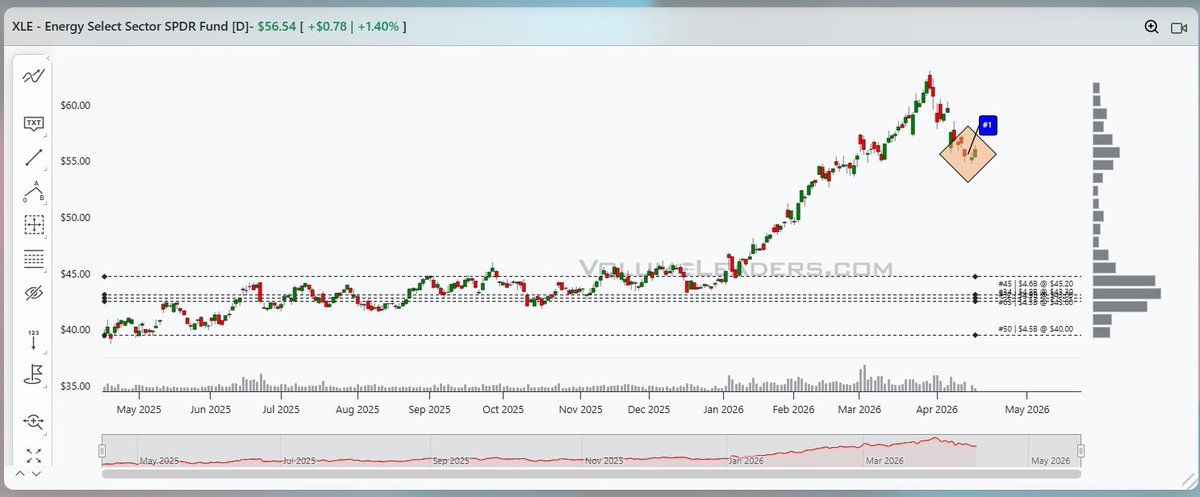Viewport: 1200px width, 497px height.
Task: Select the flag marker tool
Action: point(34,376)
